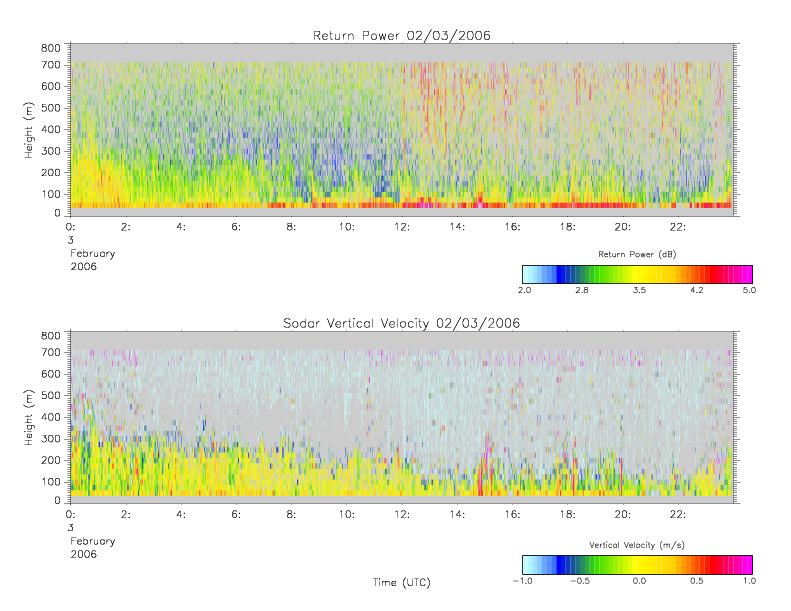Click the 500 height tick on Return Power plot

50,108
